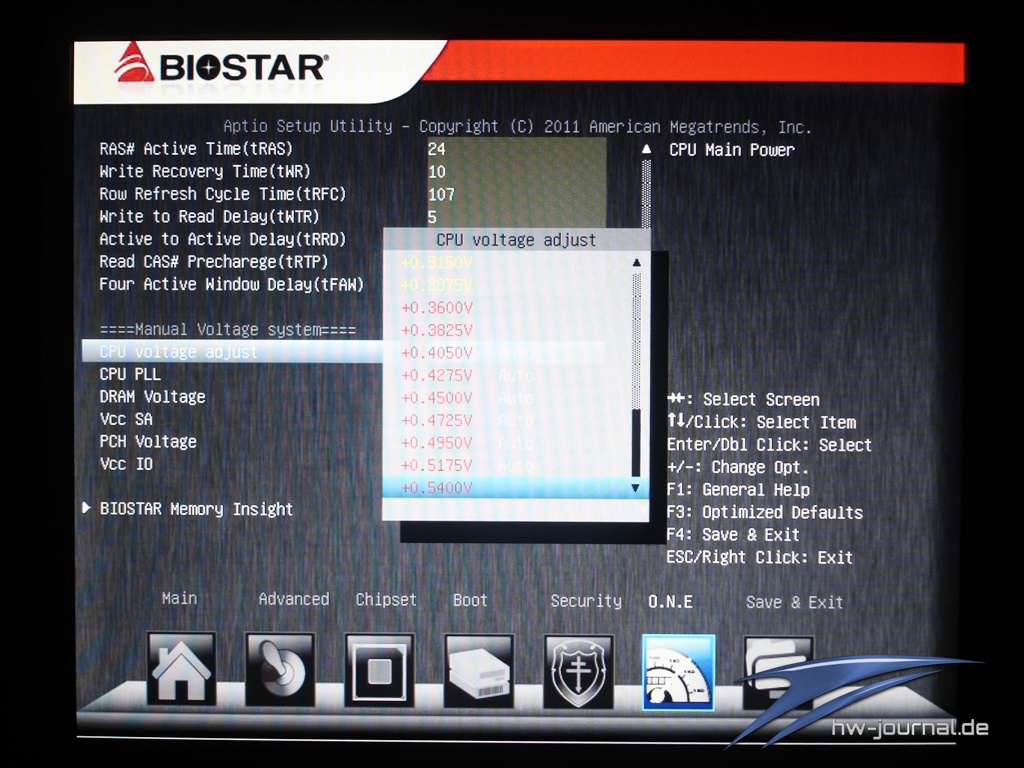Select Row Refresh Cycle Time(tRFC) row
1024x768 pixels.
click(x=223, y=194)
